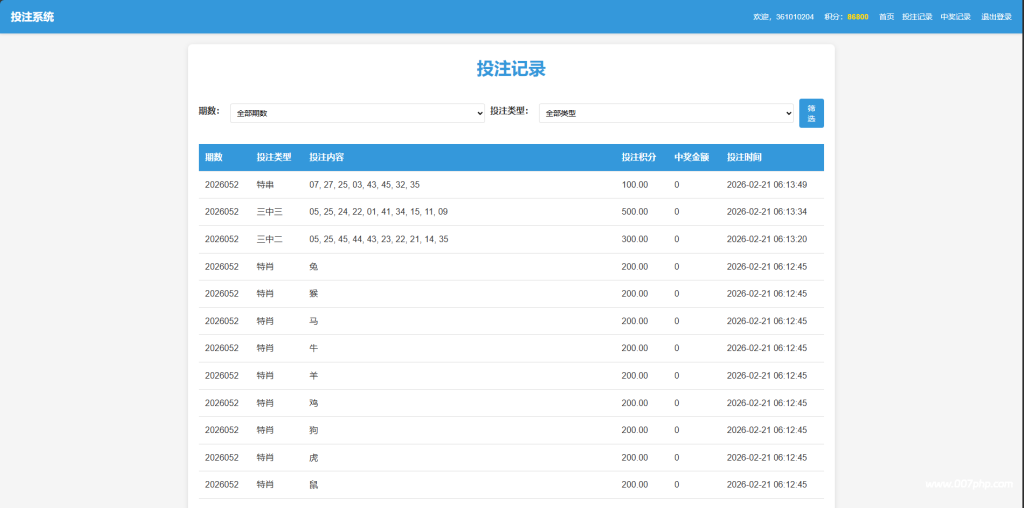This screenshot has height=508, width=1024.
Task: Click bet content starting 05, 25, 45, 44
Action: 379,240
